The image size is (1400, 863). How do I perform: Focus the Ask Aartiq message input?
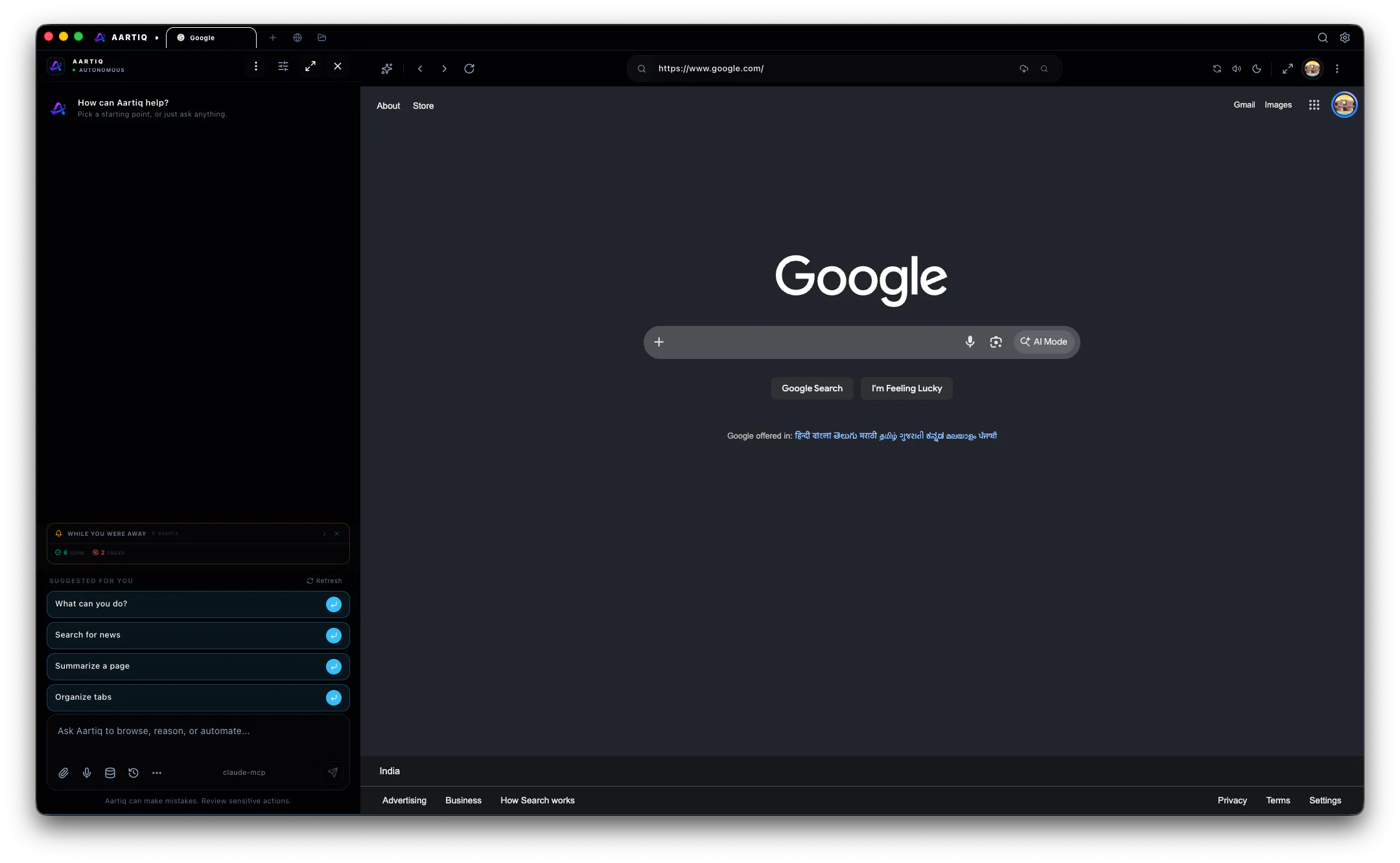point(198,731)
